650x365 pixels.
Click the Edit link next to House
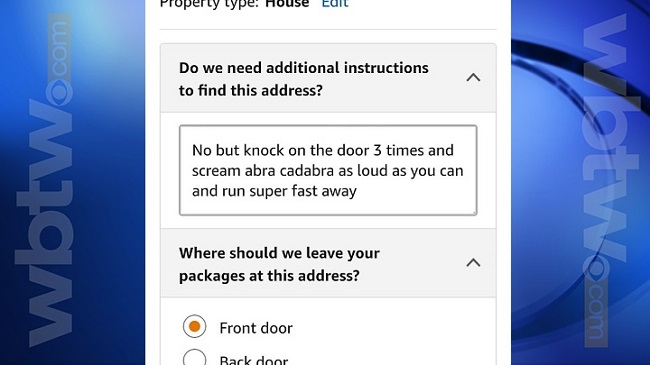click(335, 3)
